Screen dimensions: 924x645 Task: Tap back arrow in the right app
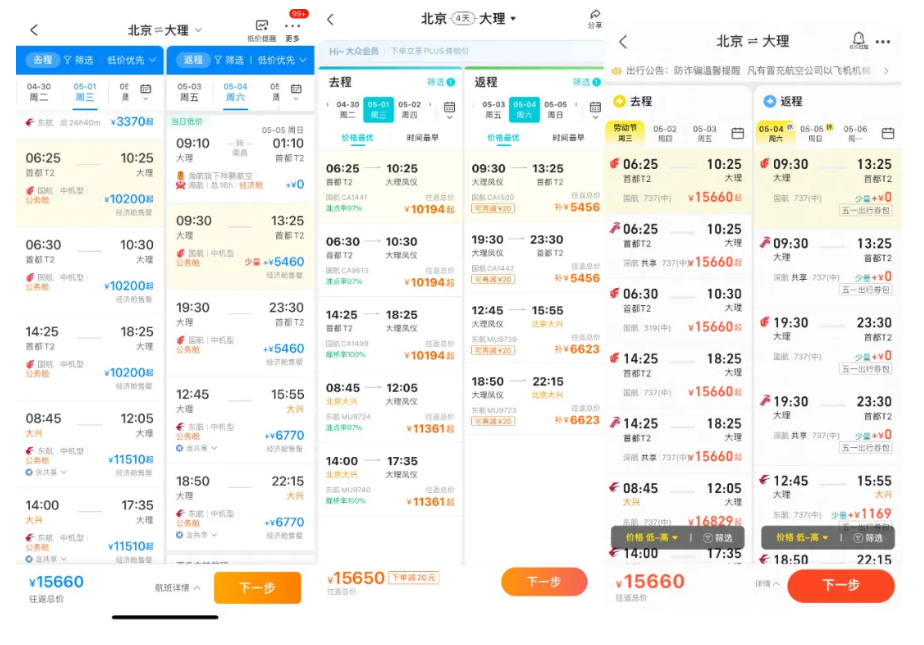point(623,42)
